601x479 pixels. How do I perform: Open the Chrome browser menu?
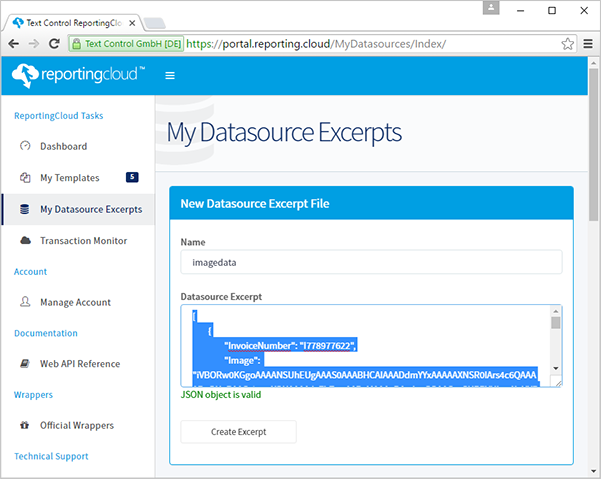588,44
